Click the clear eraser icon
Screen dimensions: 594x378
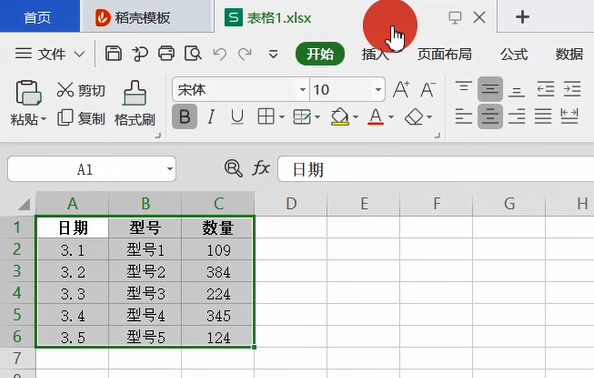[414, 117]
